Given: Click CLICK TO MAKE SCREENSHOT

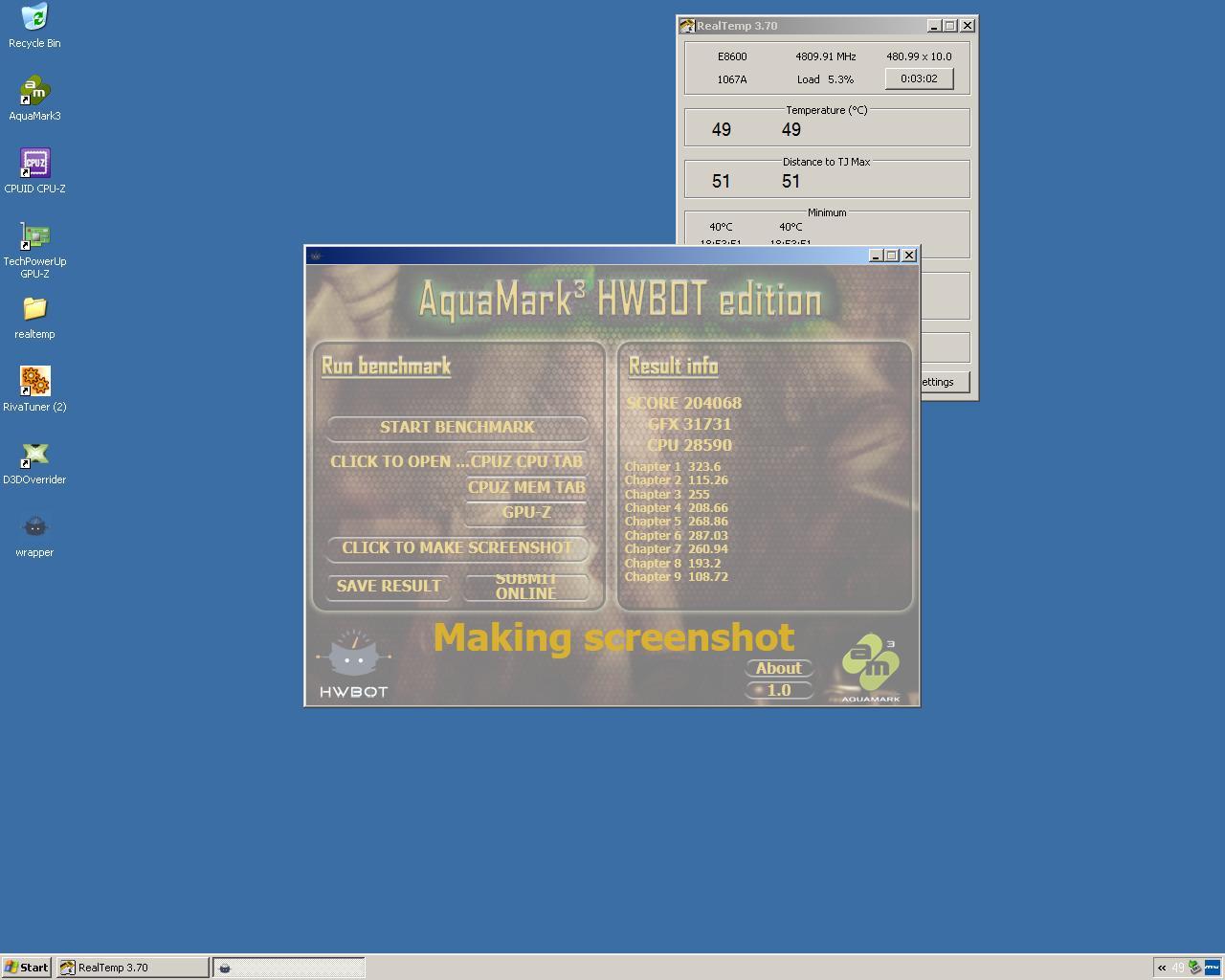Looking at the screenshot, I should (457, 547).
